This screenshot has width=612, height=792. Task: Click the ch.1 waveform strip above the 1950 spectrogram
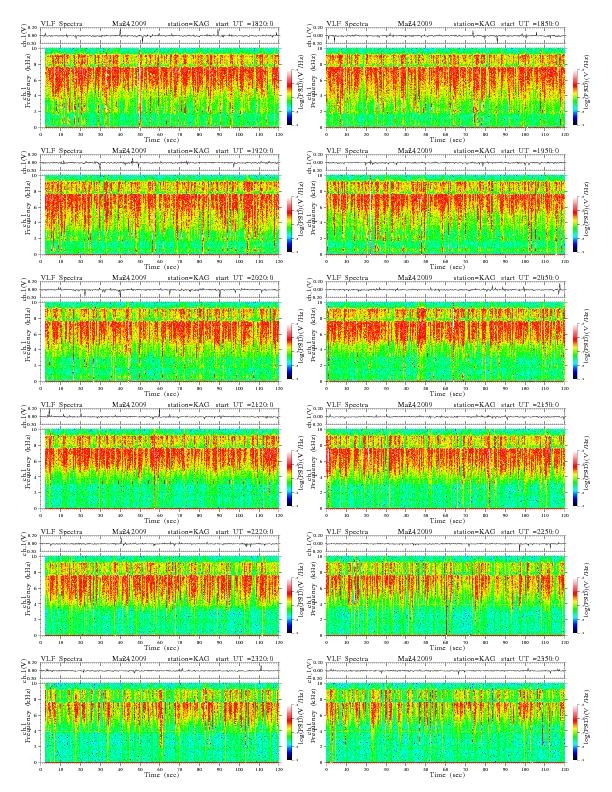(x=445, y=163)
